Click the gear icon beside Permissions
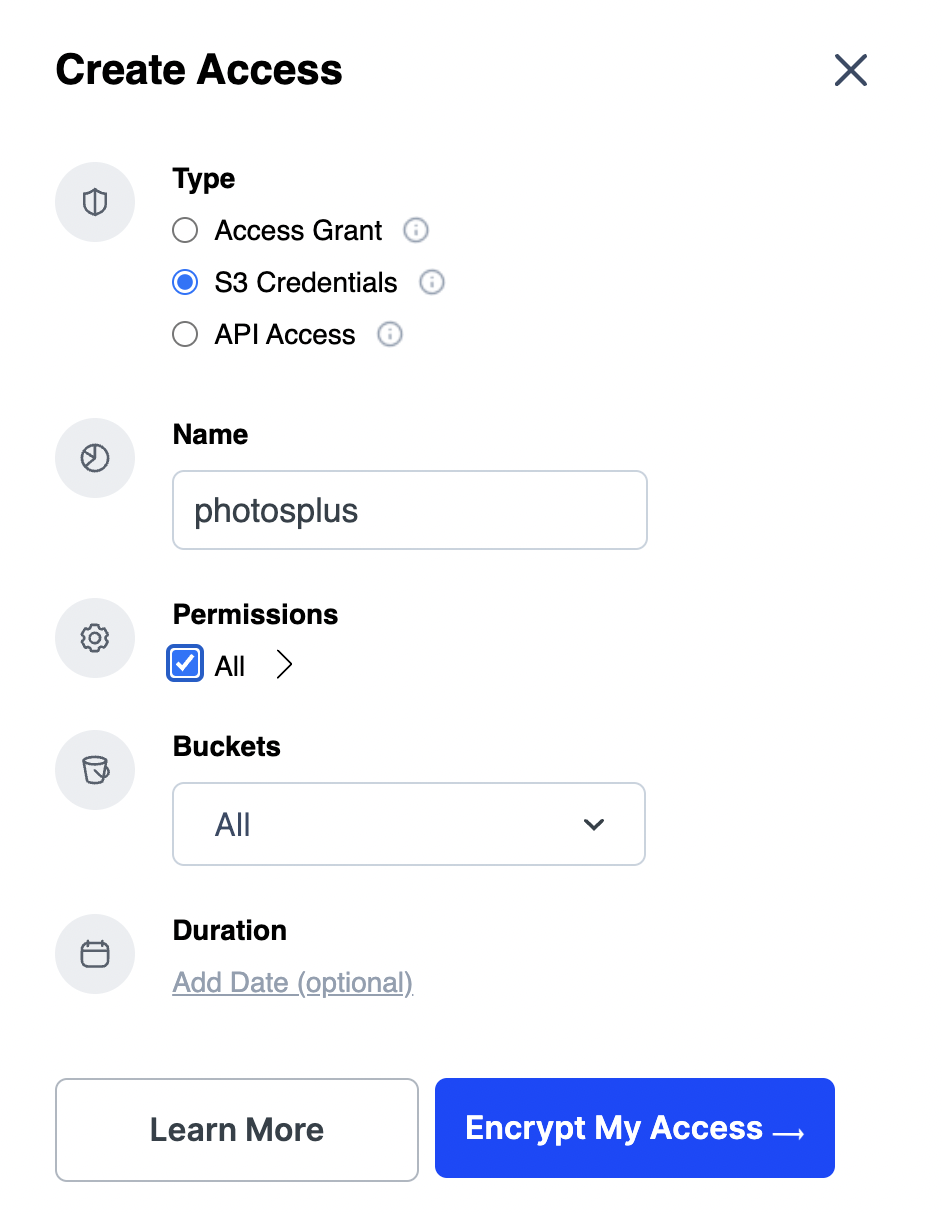Viewport: 942px width, 1214px height. (x=95, y=638)
